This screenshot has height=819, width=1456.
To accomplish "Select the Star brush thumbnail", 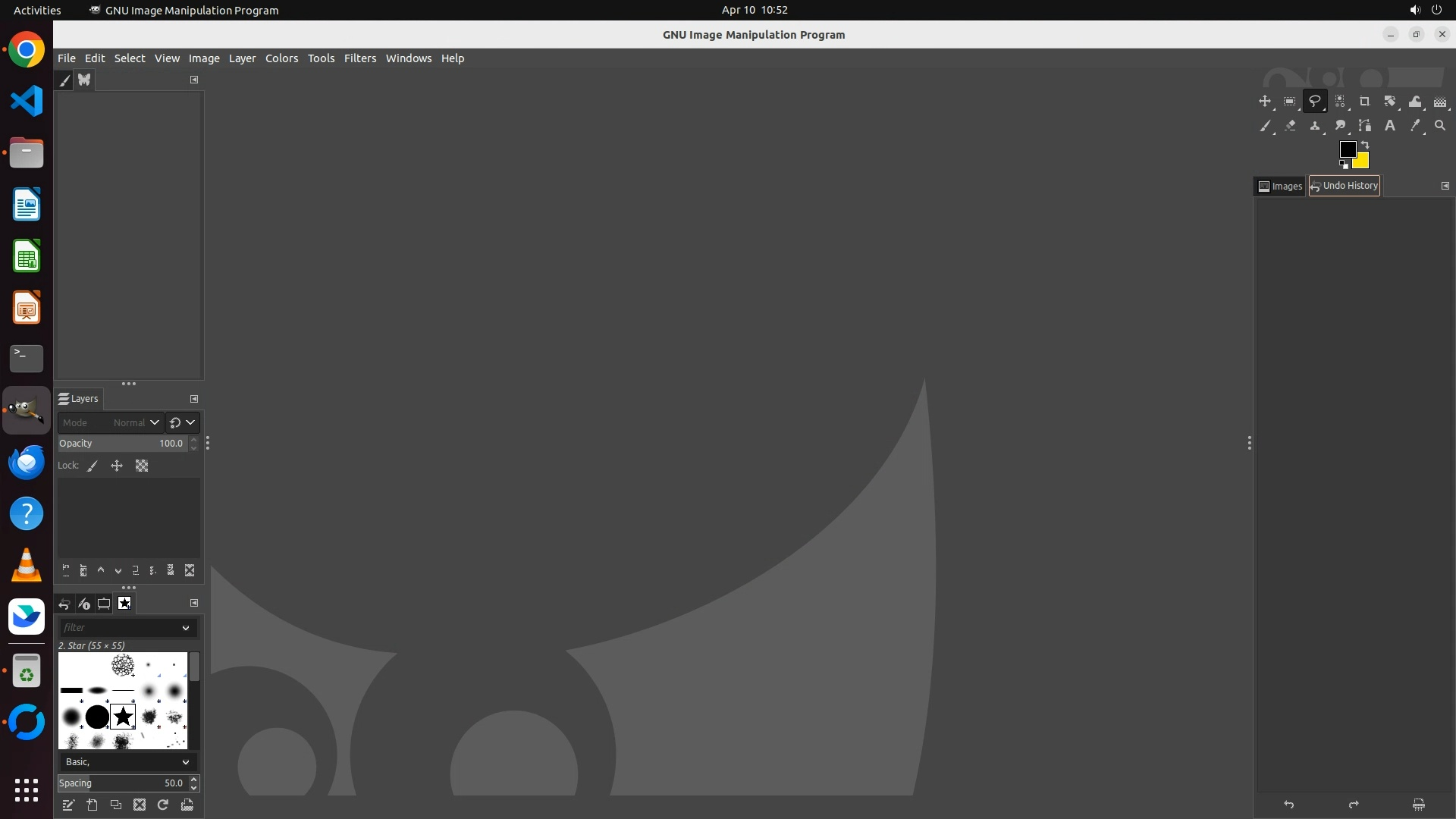I will point(123,717).
